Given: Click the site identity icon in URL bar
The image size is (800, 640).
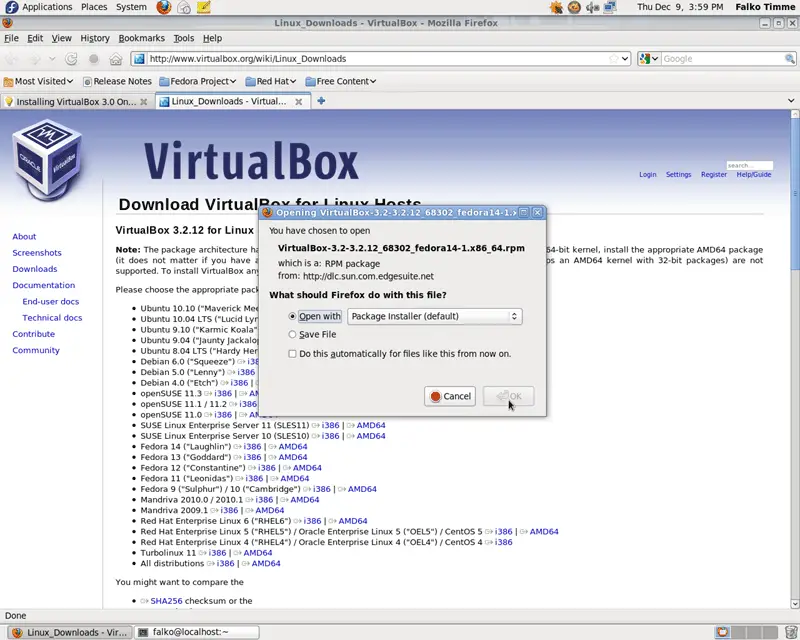Looking at the screenshot, I should [139, 59].
